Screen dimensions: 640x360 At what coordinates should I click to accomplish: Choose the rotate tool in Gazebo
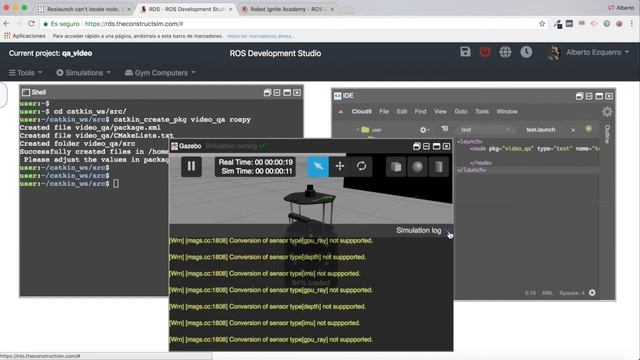361,167
